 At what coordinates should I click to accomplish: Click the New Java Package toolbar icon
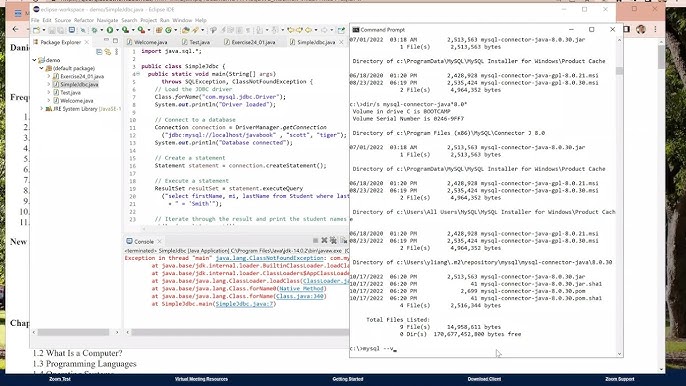(x=159, y=30)
